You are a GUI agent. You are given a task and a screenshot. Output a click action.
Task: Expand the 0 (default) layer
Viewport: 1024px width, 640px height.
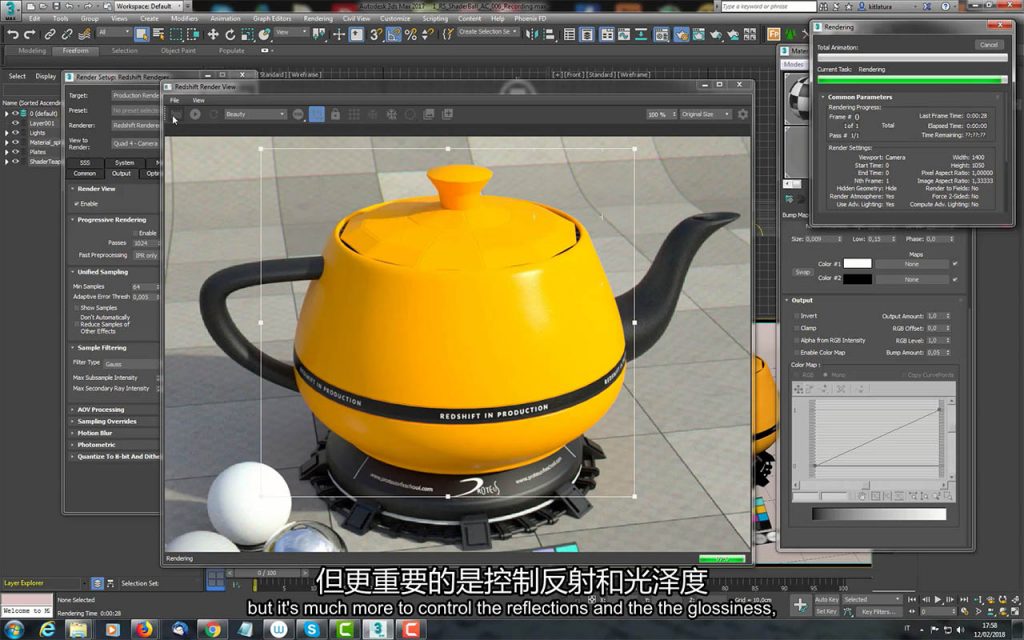(x=7, y=114)
